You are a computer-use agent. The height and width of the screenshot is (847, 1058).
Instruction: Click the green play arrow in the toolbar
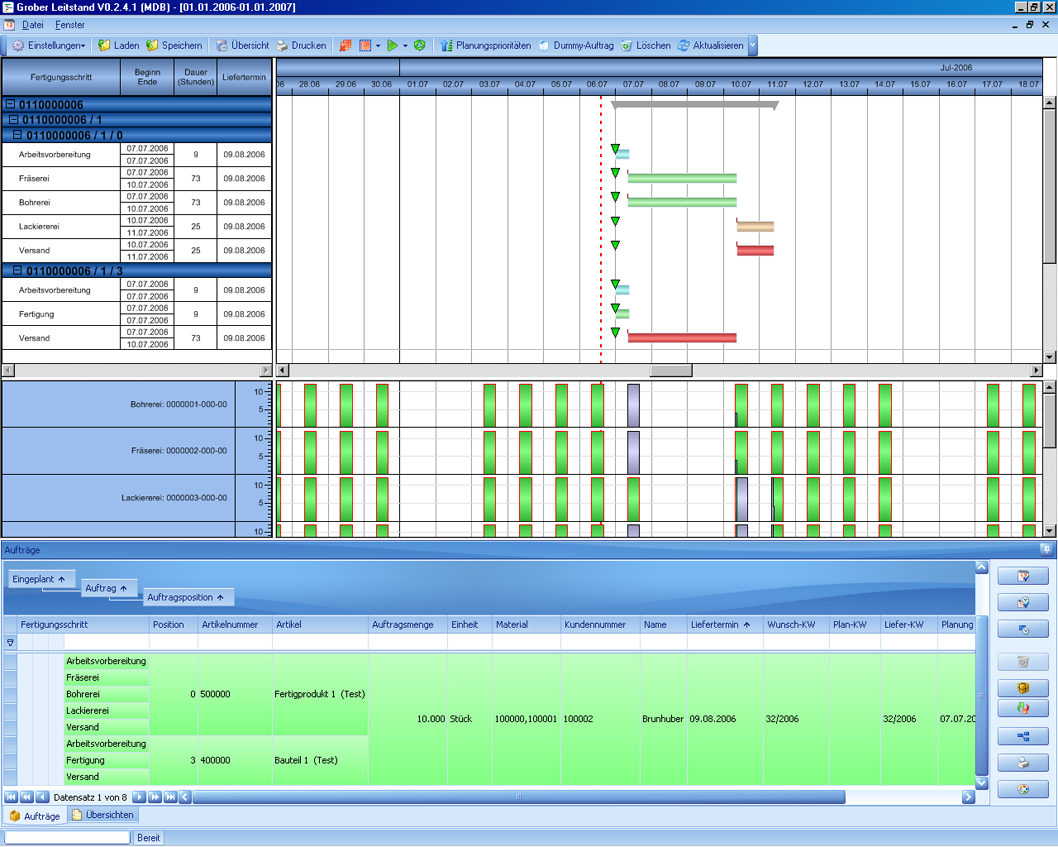[393, 46]
